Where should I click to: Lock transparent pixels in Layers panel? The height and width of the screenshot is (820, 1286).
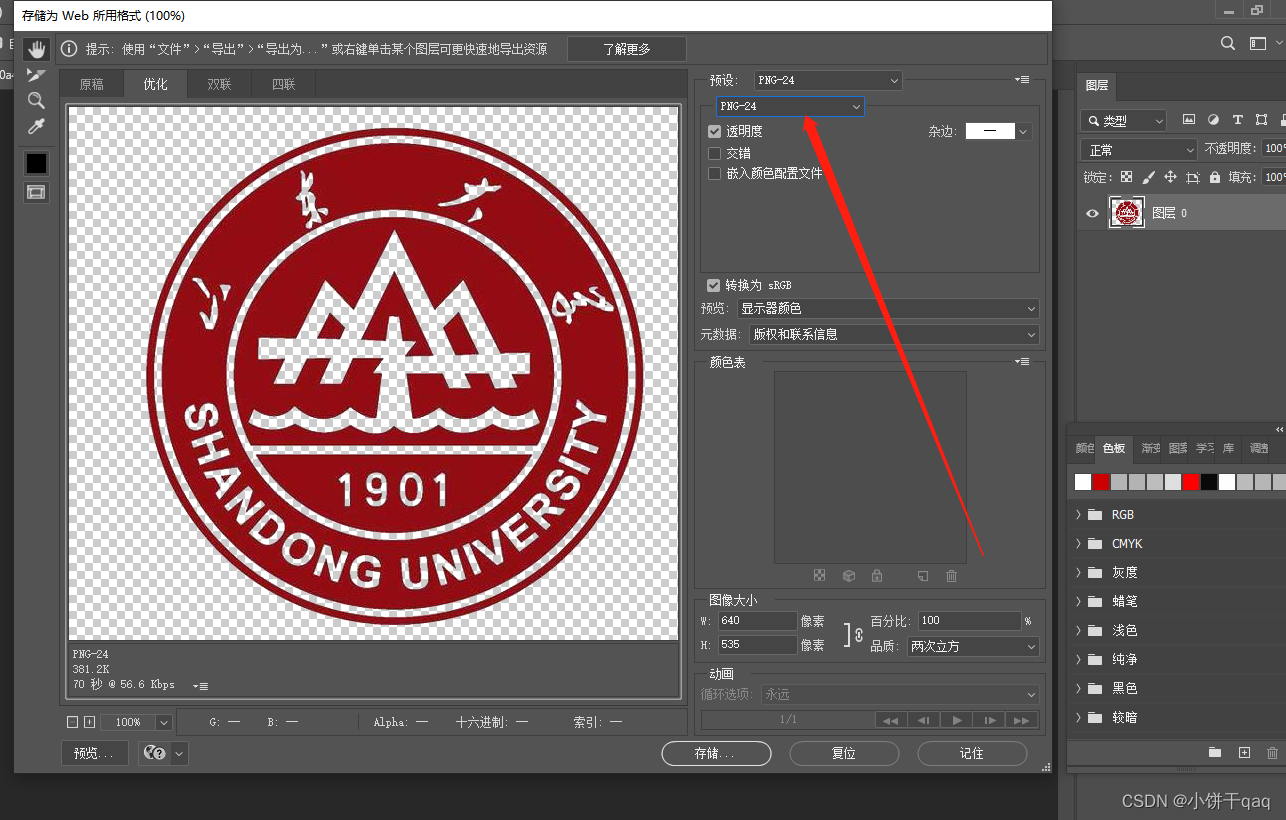[1126, 177]
